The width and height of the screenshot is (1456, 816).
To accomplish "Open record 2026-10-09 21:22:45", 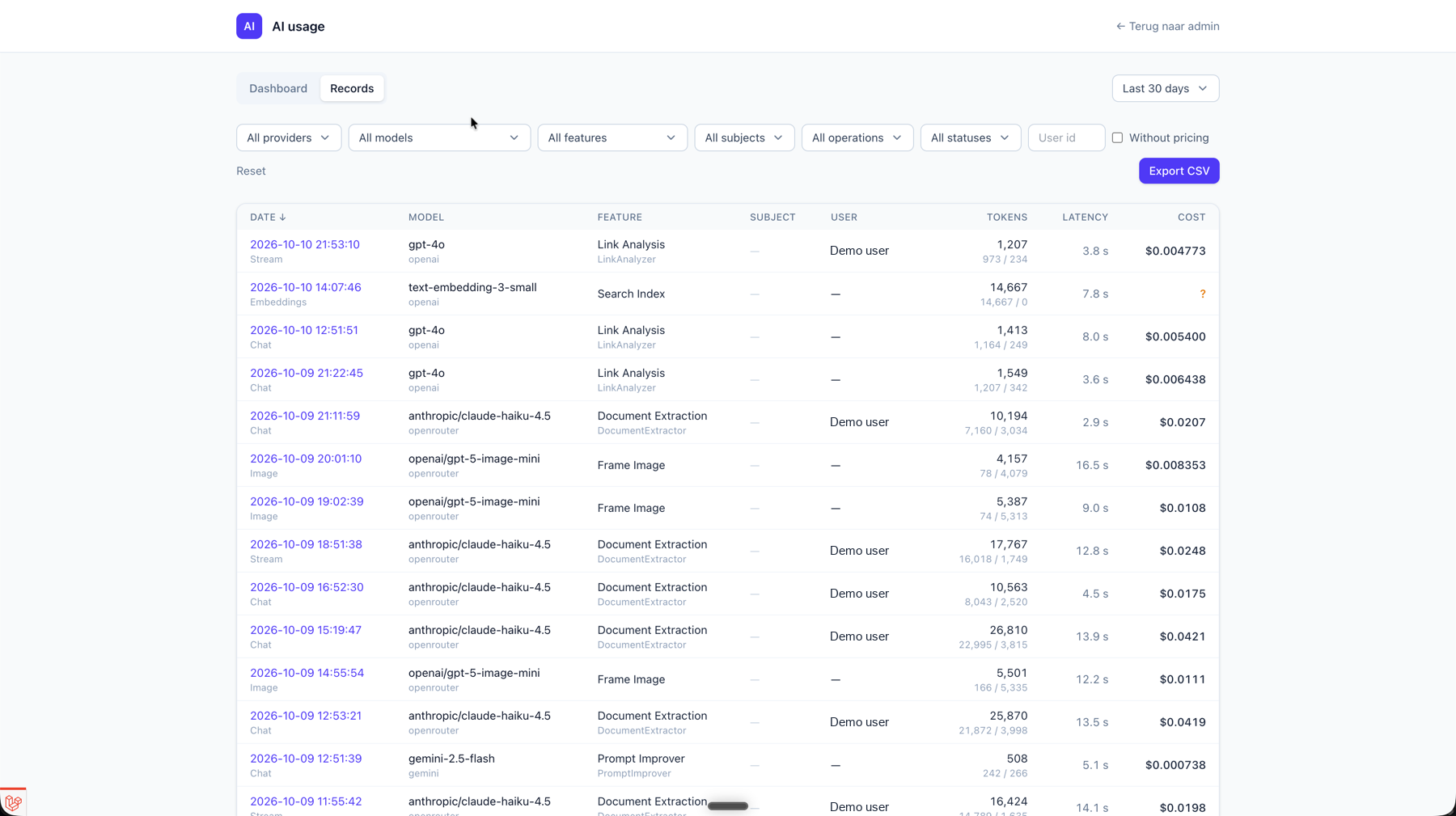I will [x=307, y=373].
